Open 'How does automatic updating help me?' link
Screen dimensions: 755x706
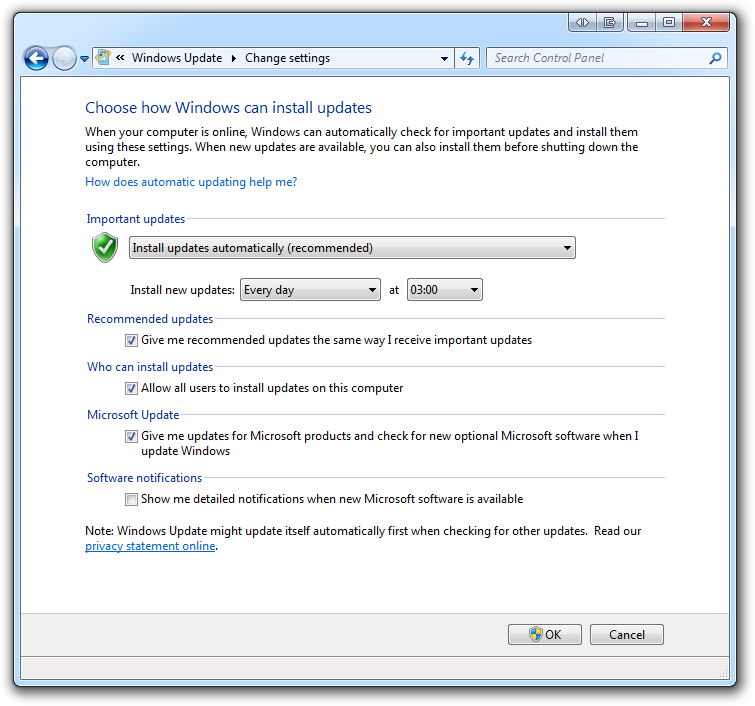coord(191,182)
